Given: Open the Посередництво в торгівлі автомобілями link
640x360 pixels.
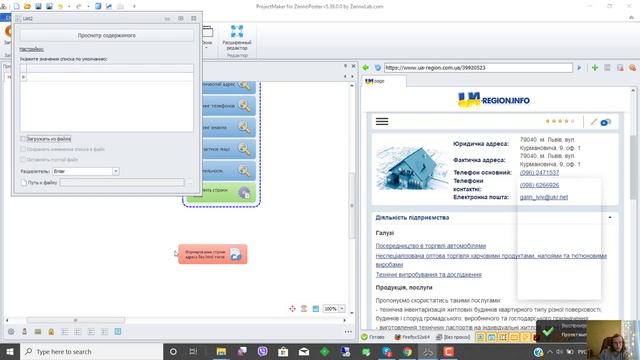Looking at the screenshot, I should tap(431, 246).
